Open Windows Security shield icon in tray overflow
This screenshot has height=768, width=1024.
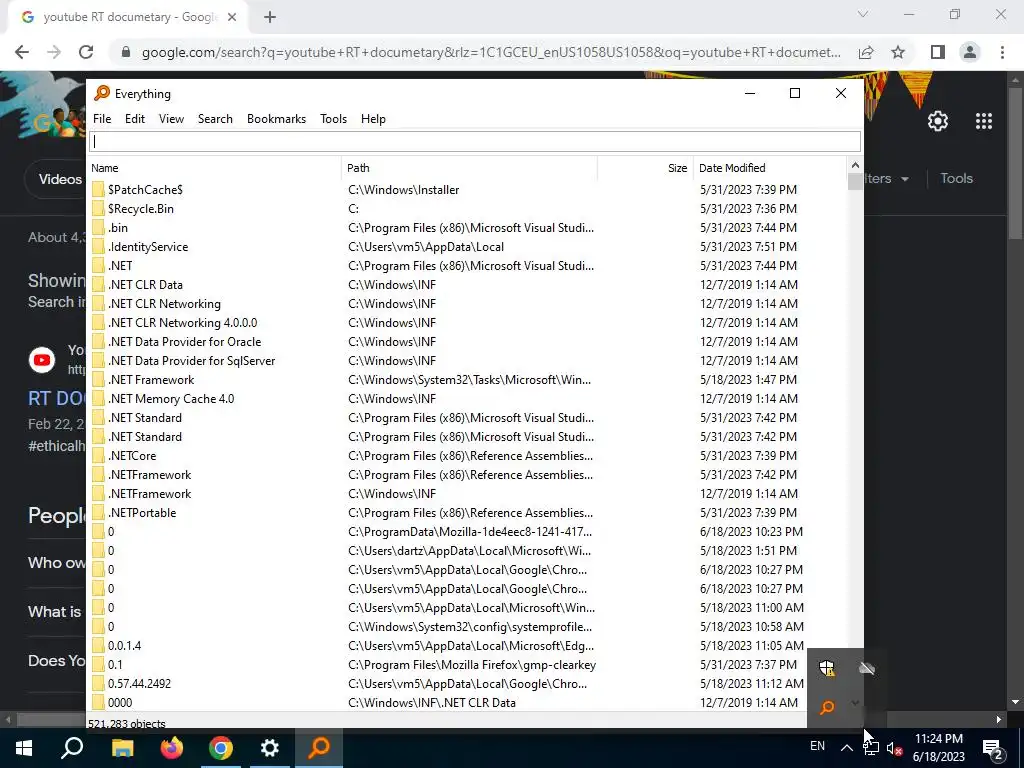coord(827,668)
